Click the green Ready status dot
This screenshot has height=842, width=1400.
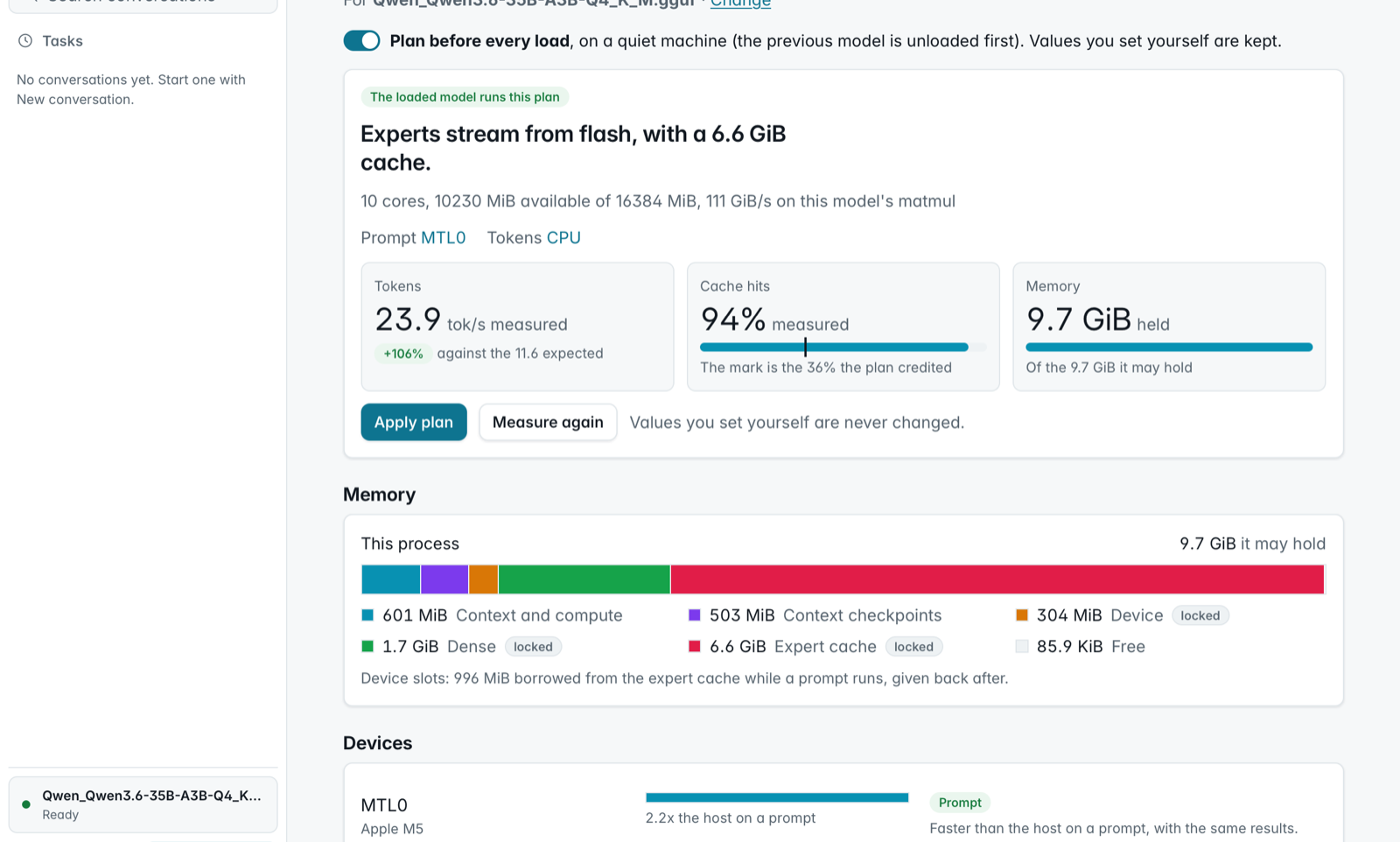pos(26,804)
